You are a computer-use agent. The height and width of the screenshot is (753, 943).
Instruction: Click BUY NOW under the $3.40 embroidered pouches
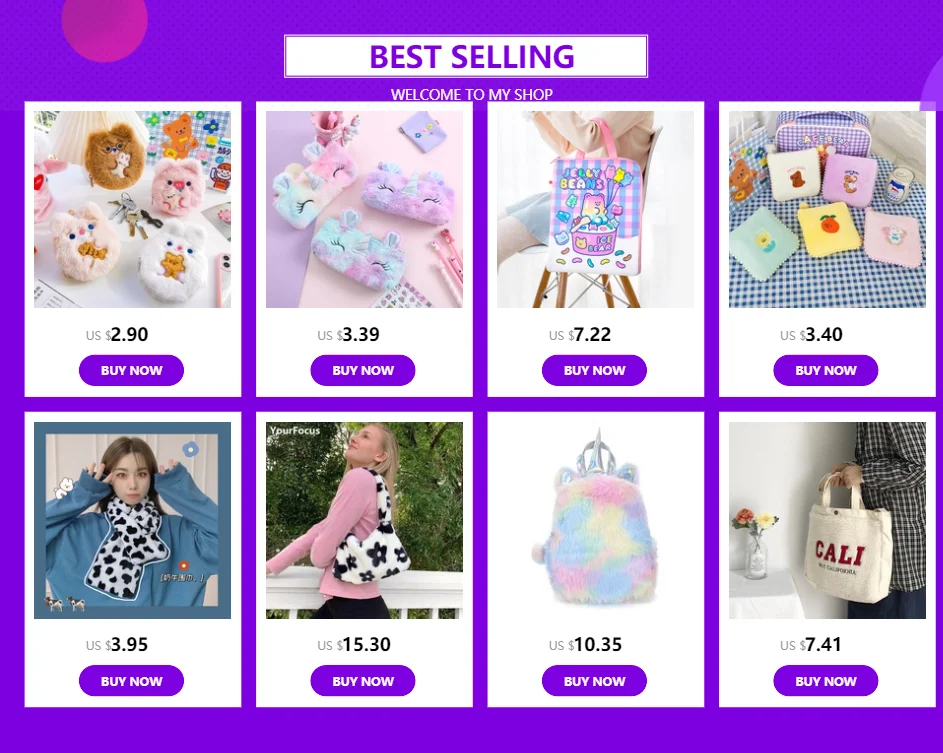[826, 370]
